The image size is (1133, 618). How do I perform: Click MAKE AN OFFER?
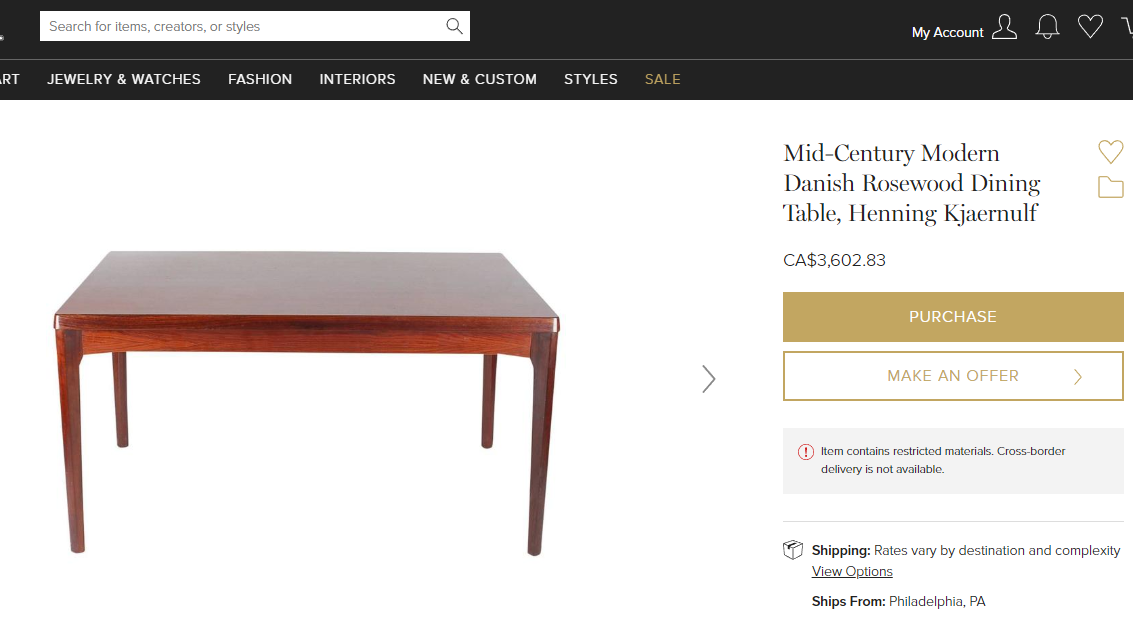pos(952,375)
